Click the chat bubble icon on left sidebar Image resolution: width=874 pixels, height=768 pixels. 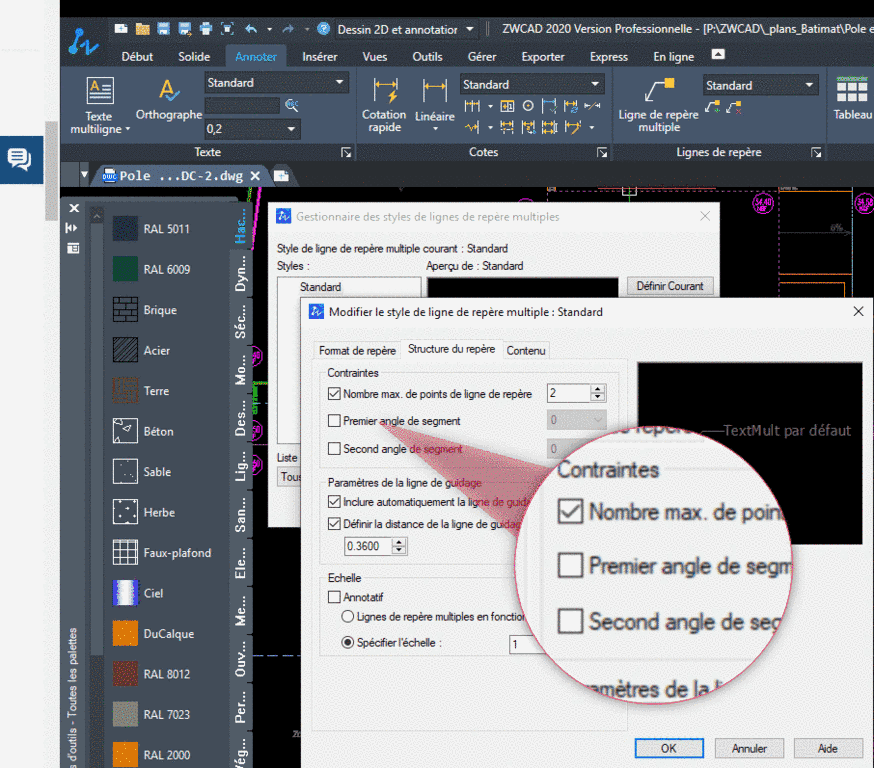coord(20,159)
